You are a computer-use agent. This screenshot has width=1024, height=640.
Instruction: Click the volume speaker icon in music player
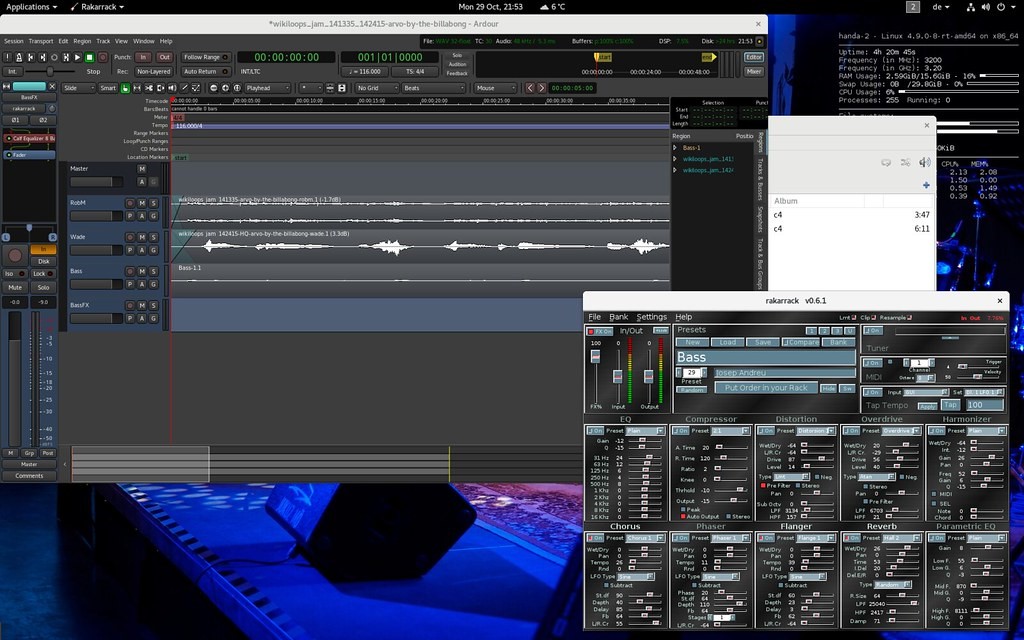pos(924,162)
